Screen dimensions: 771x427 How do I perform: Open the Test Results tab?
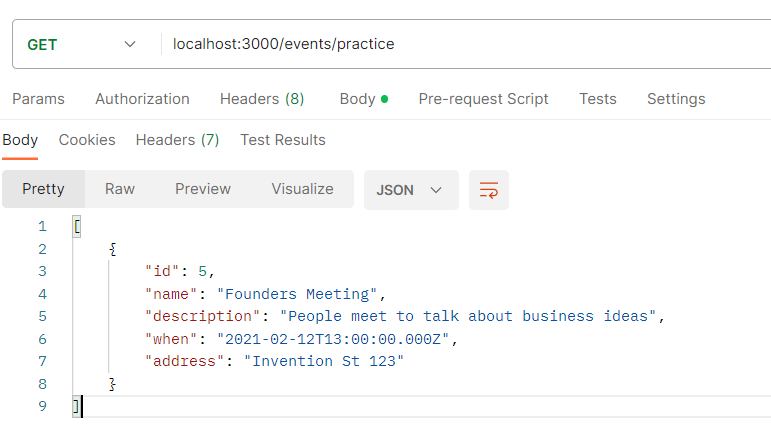pos(283,140)
